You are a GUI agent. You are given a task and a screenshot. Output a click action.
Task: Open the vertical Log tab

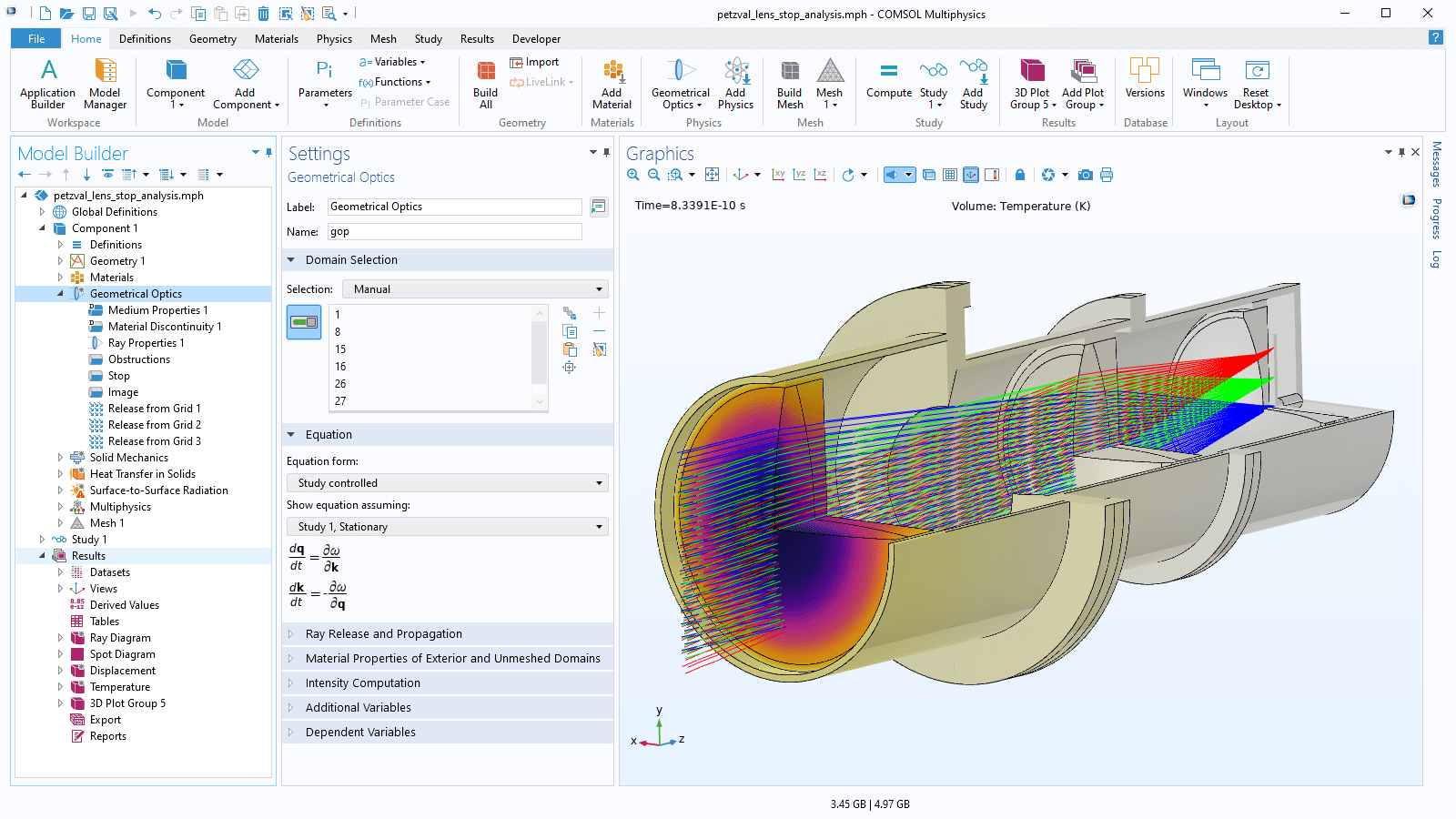(x=1436, y=259)
